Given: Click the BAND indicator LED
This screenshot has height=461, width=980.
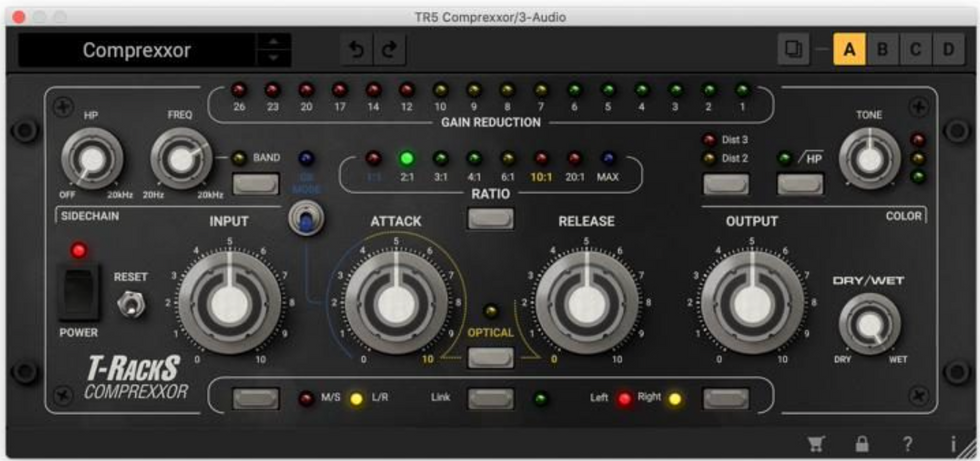Looking at the screenshot, I should point(238,159).
